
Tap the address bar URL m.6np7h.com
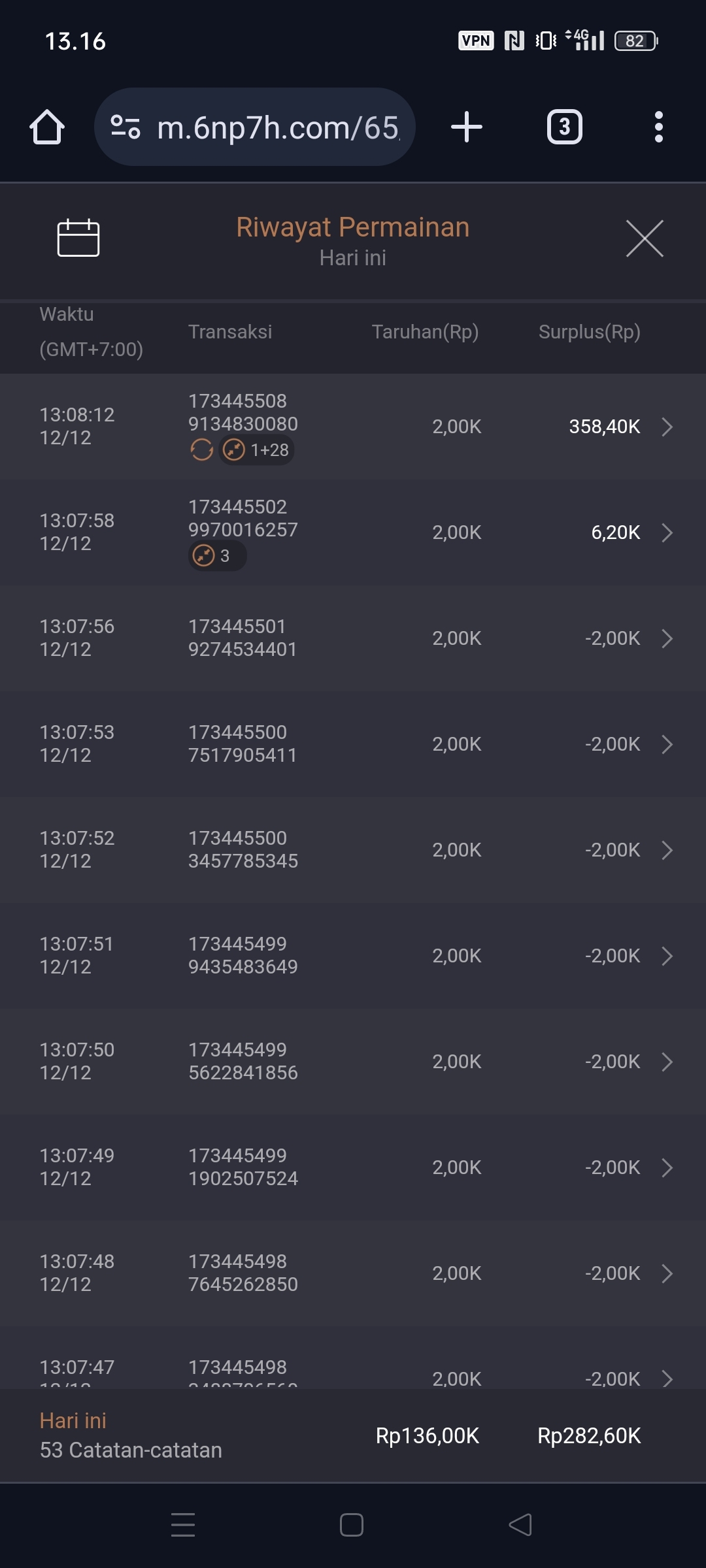click(278, 127)
